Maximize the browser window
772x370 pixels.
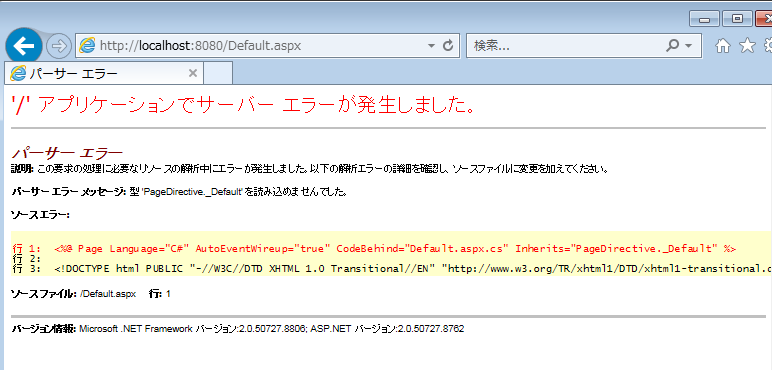737,19
